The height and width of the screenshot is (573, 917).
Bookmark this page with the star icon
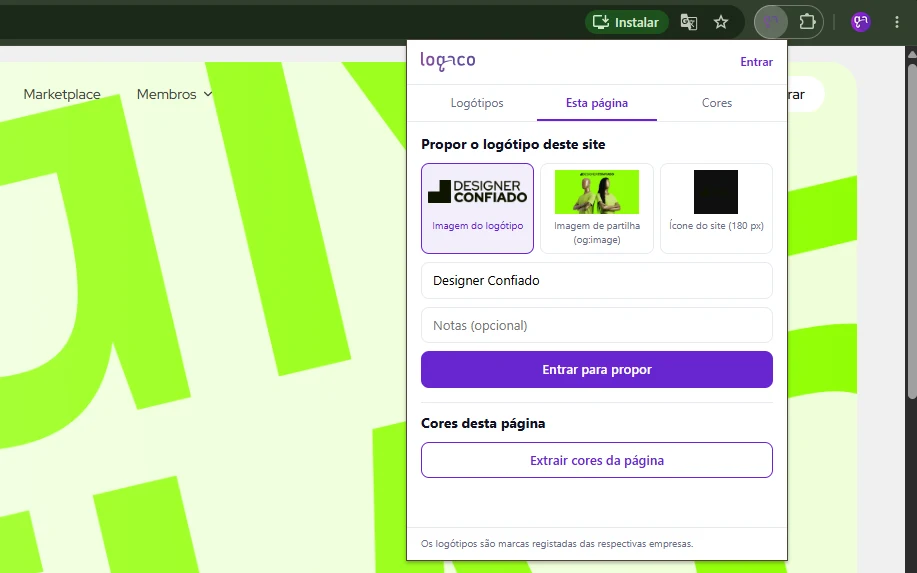[x=721, y=22]
